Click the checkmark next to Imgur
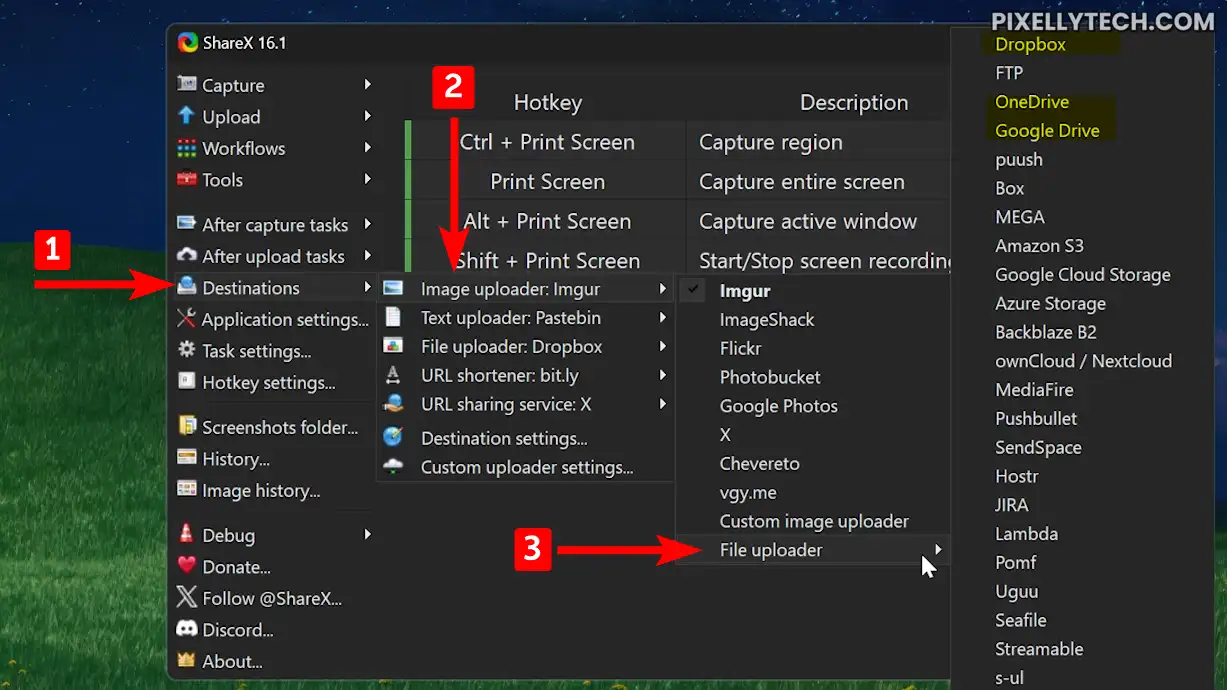The width and height of the screenshot is (1227, 690). 693,290
